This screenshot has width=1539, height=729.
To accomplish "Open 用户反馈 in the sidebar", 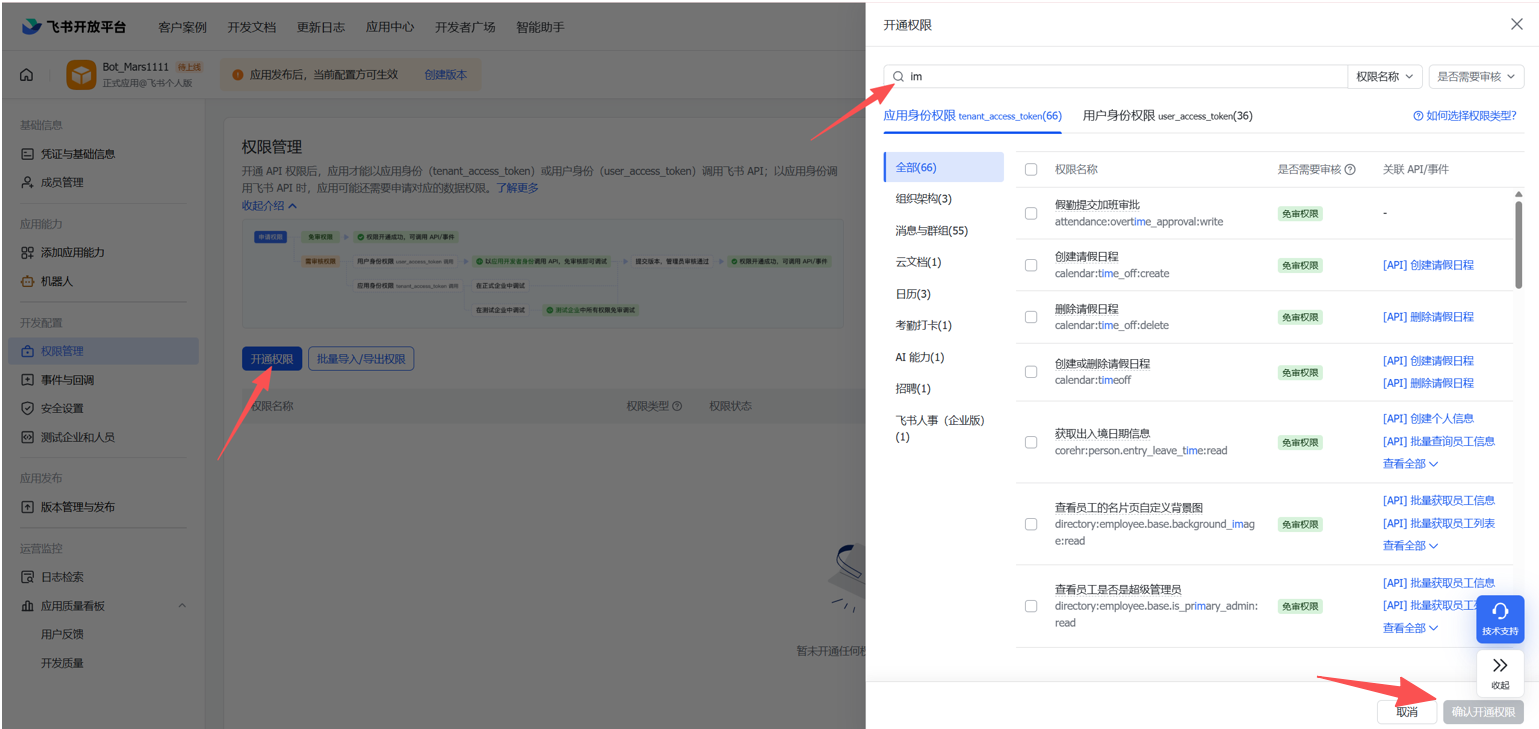I will pos(62,634).
